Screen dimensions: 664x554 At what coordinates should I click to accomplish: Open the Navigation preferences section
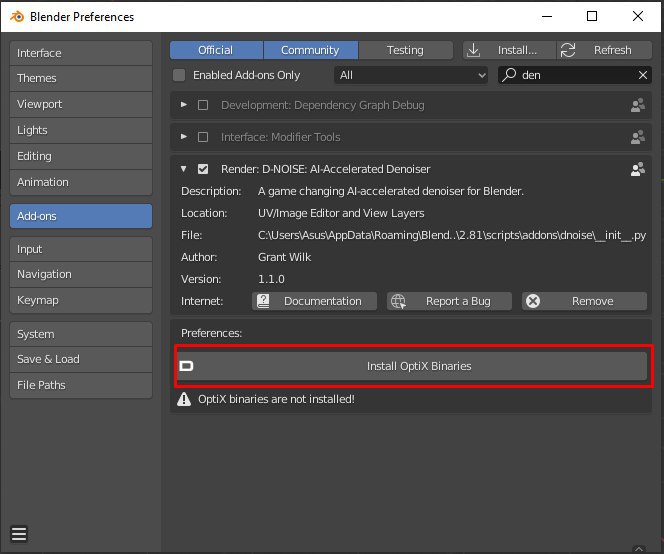(81, 274)
